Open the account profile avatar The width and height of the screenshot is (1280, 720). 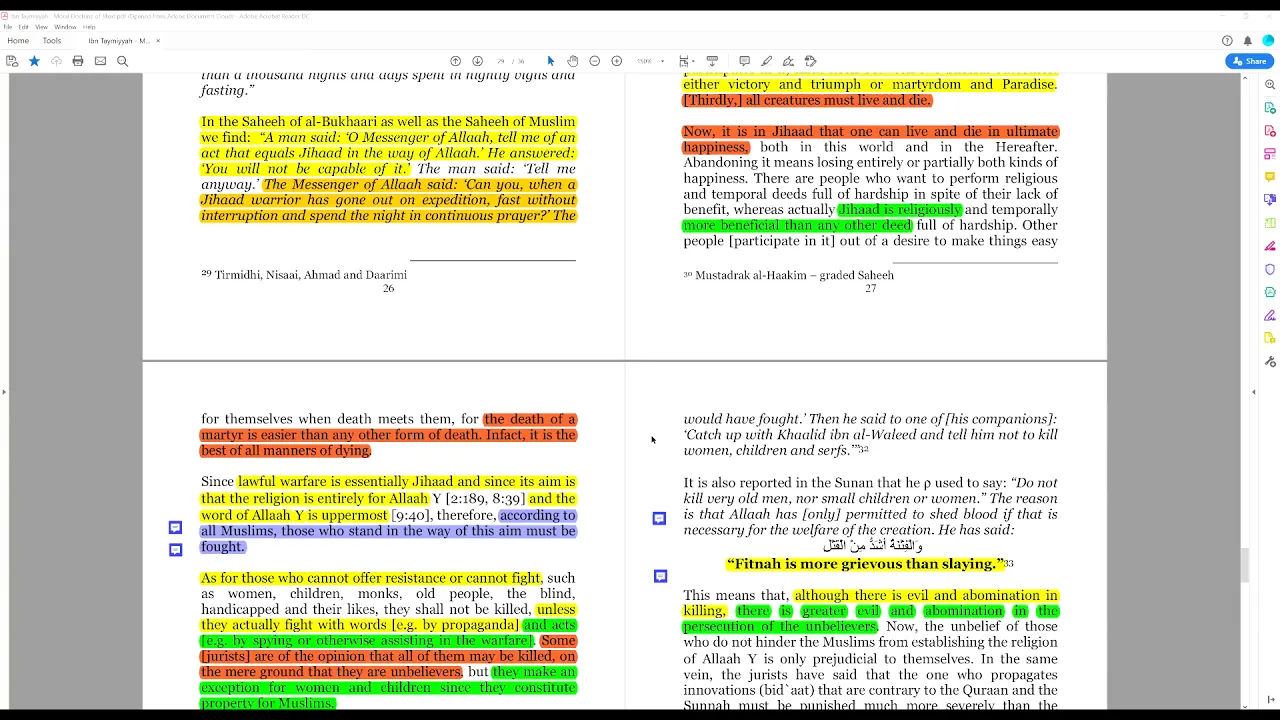coord(1268,41)
